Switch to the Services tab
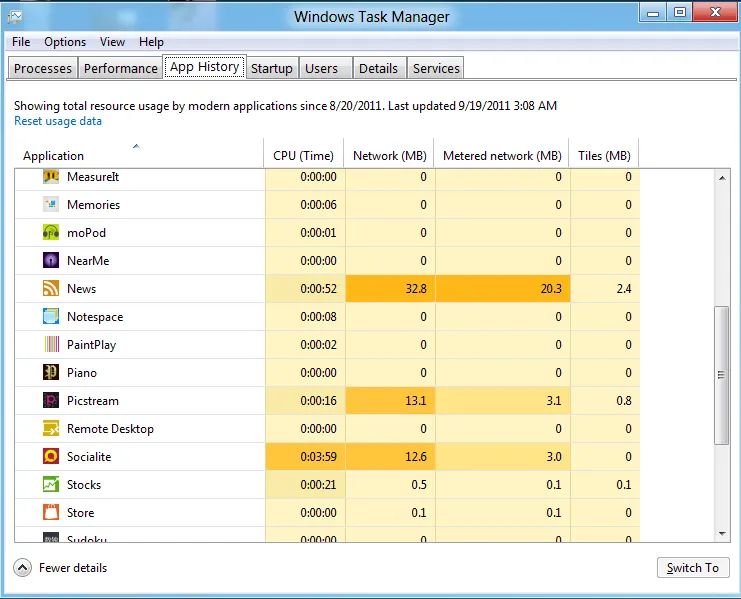This screenshot has width=741, height=599. click(436, 68)
